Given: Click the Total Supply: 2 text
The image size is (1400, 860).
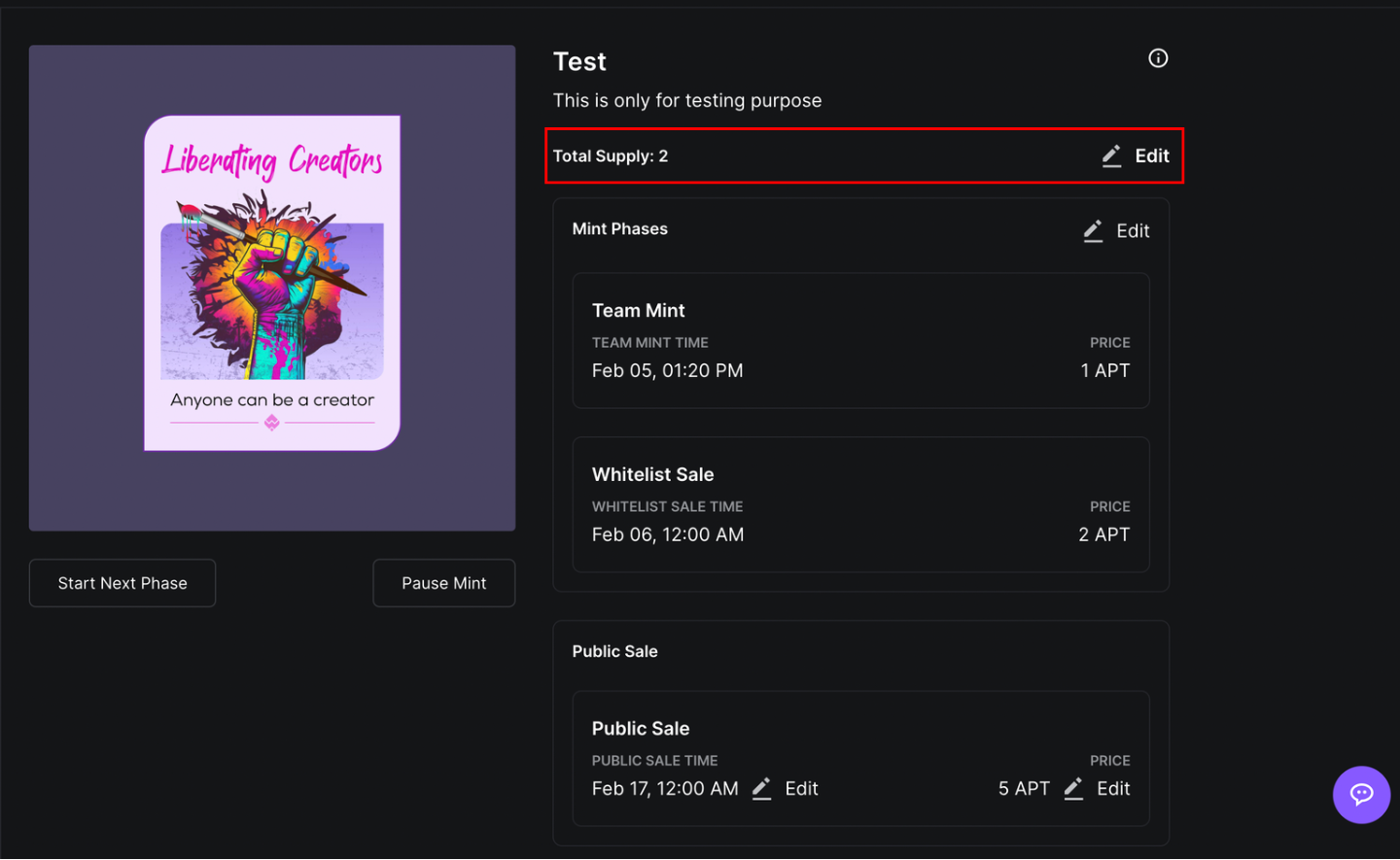Looking at the screenshot, I should click(611, 156).
